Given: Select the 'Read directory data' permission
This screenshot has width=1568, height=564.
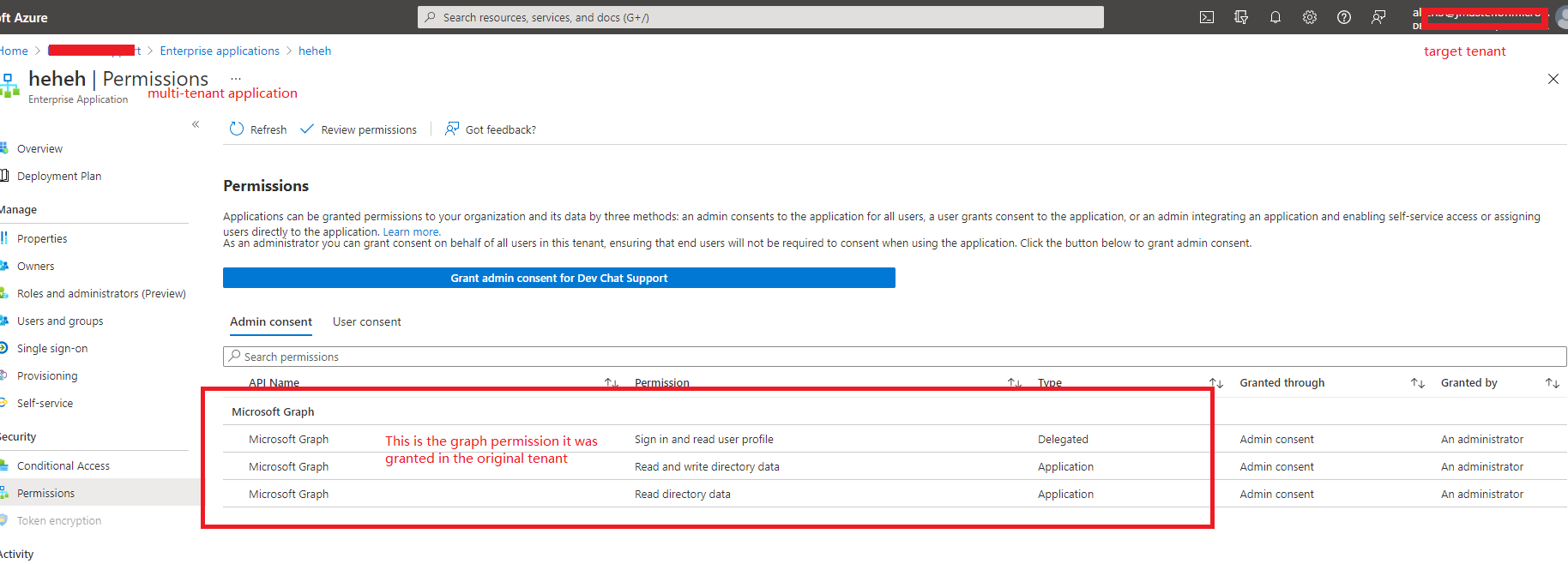Looking at the screenshot, I should [683, 494].
